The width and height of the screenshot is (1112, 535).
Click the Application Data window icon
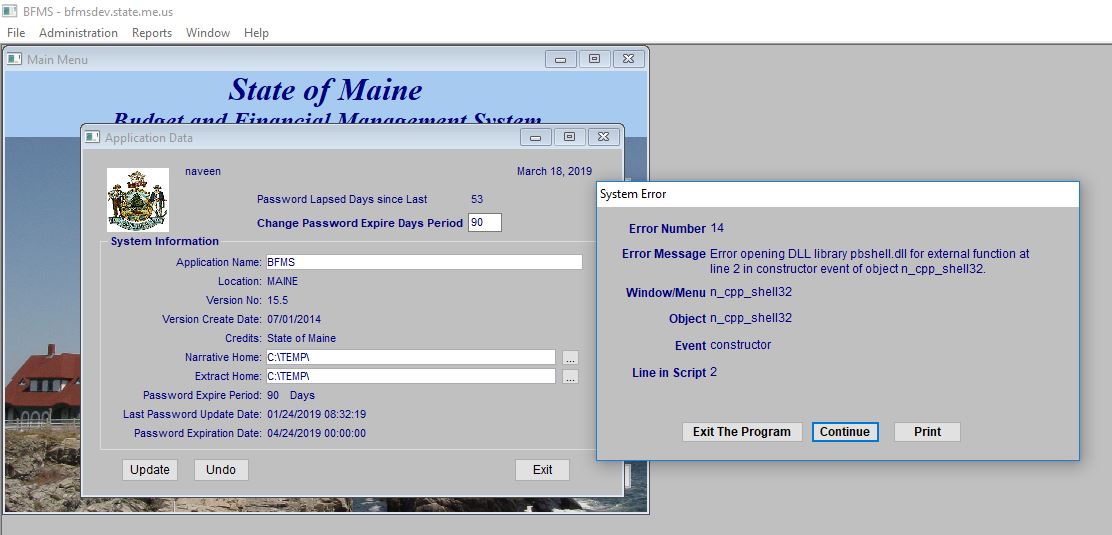pos(93,137)
